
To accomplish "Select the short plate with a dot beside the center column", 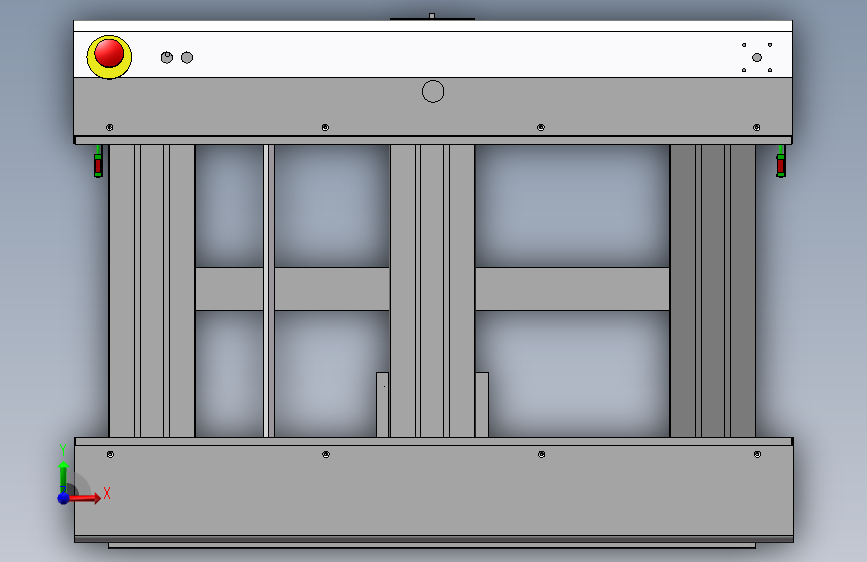I will (383, 405).
